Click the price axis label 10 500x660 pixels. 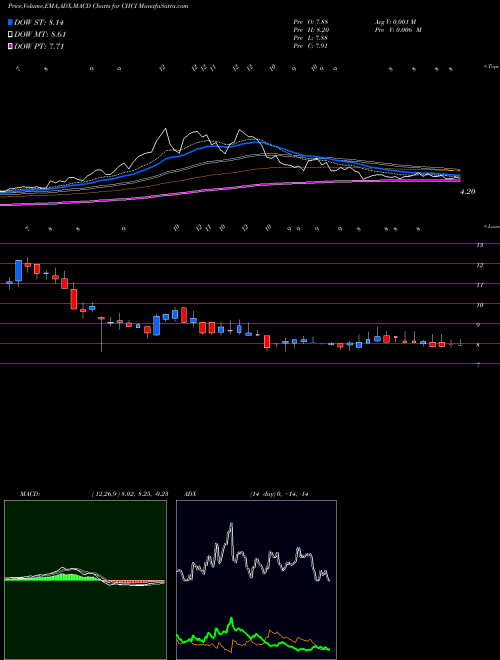pos(479,305)
